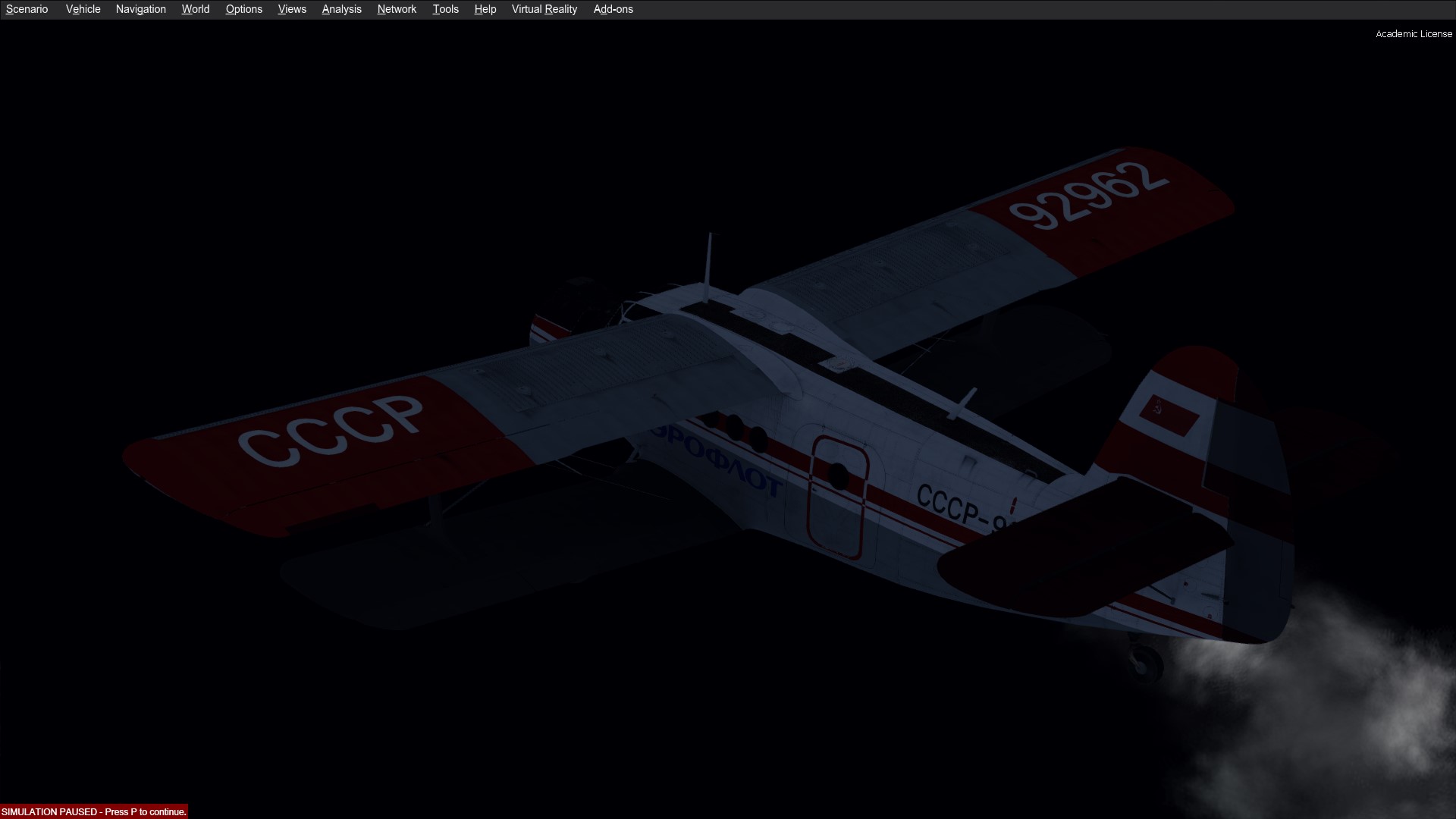Open the Vehicle menu
This screenshot has height=819, width=1456.
click(83, 9)
